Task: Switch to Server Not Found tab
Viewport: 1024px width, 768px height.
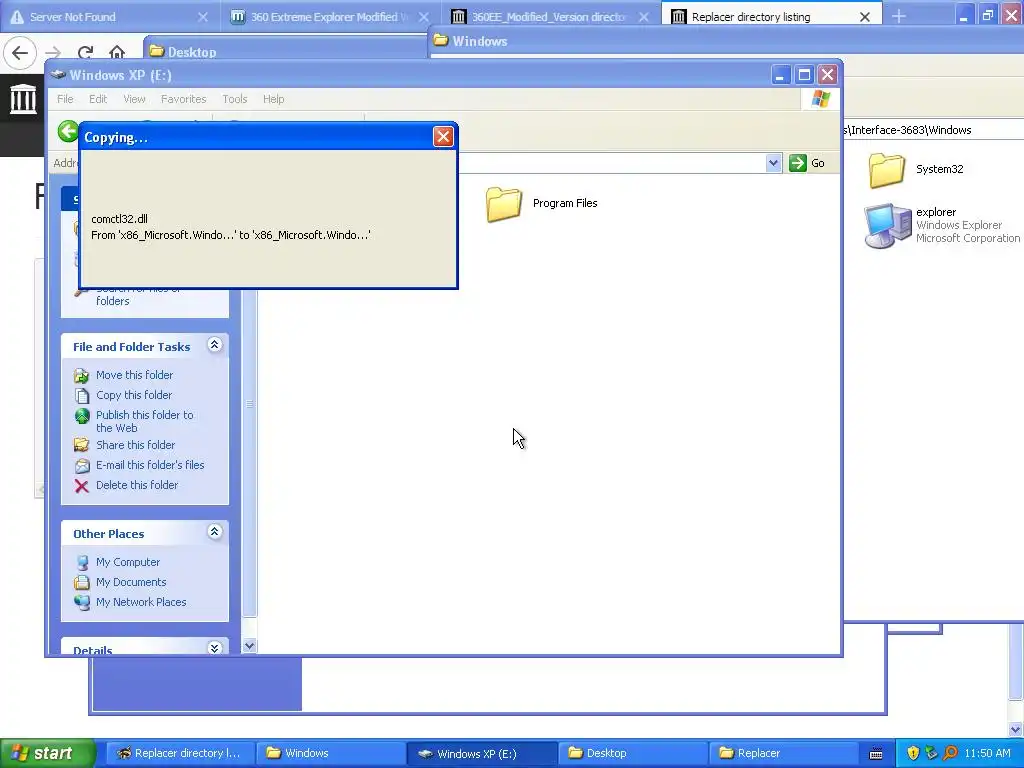Action: 108,17
